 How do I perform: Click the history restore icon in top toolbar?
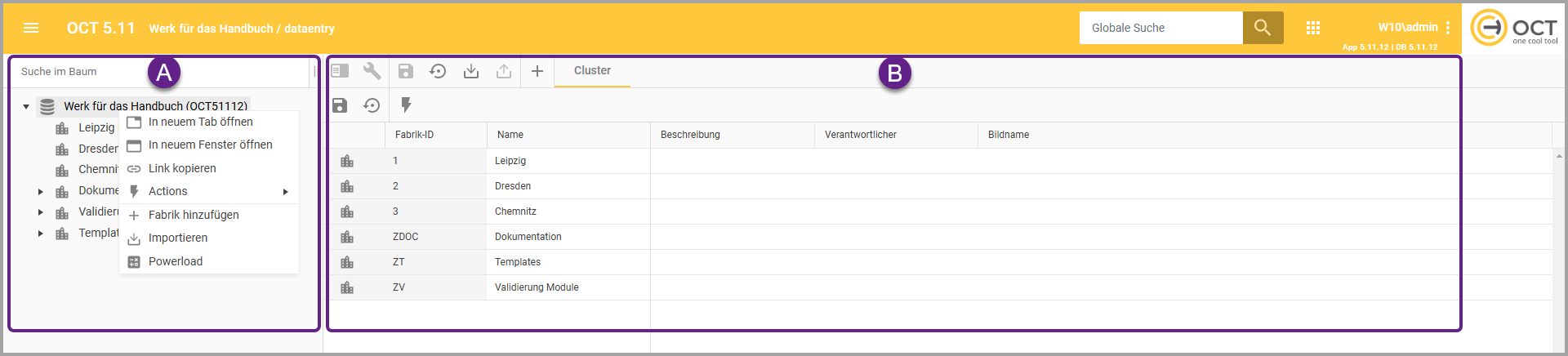coord(438,71)
